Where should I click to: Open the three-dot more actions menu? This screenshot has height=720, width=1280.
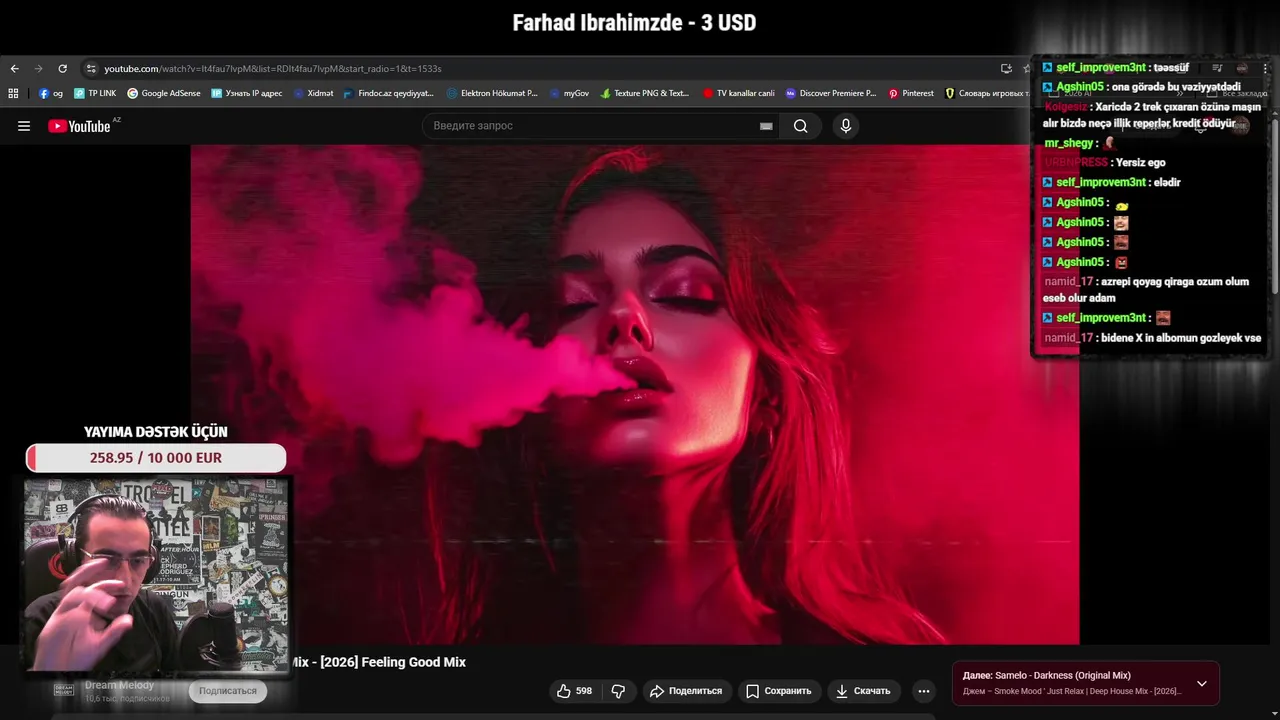point(924,691)
